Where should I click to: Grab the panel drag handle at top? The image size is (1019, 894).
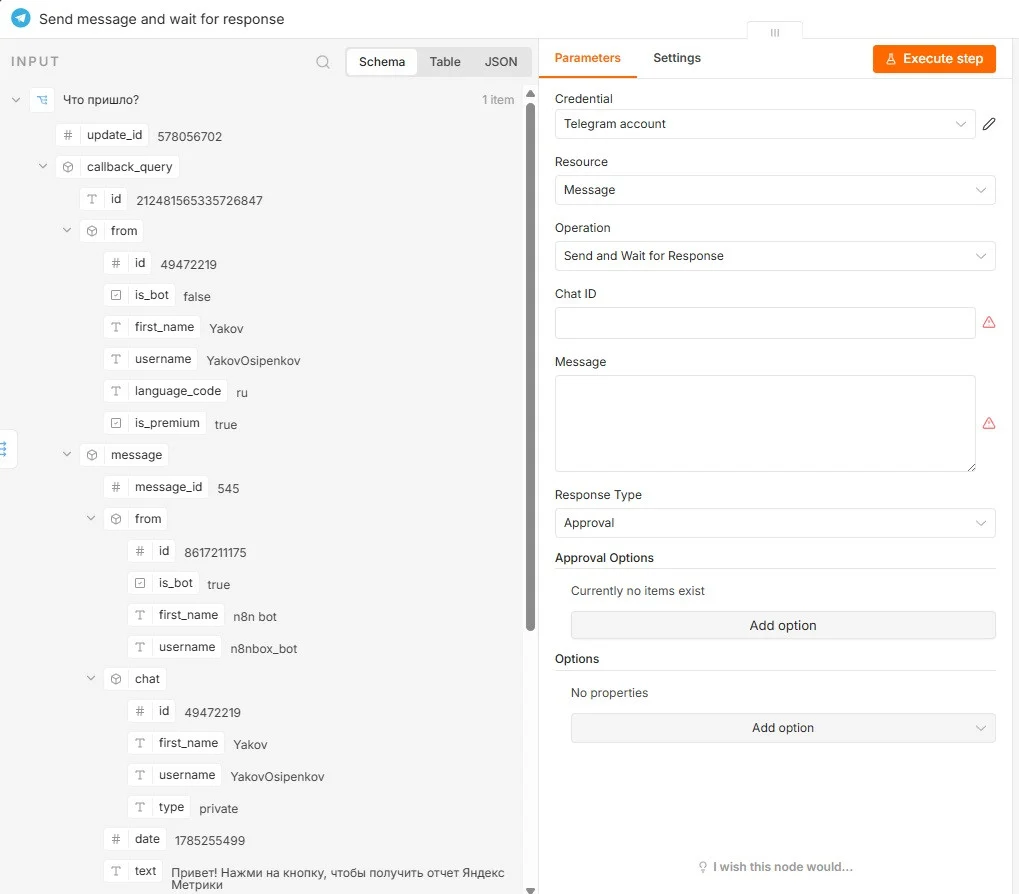click(775, 32)
